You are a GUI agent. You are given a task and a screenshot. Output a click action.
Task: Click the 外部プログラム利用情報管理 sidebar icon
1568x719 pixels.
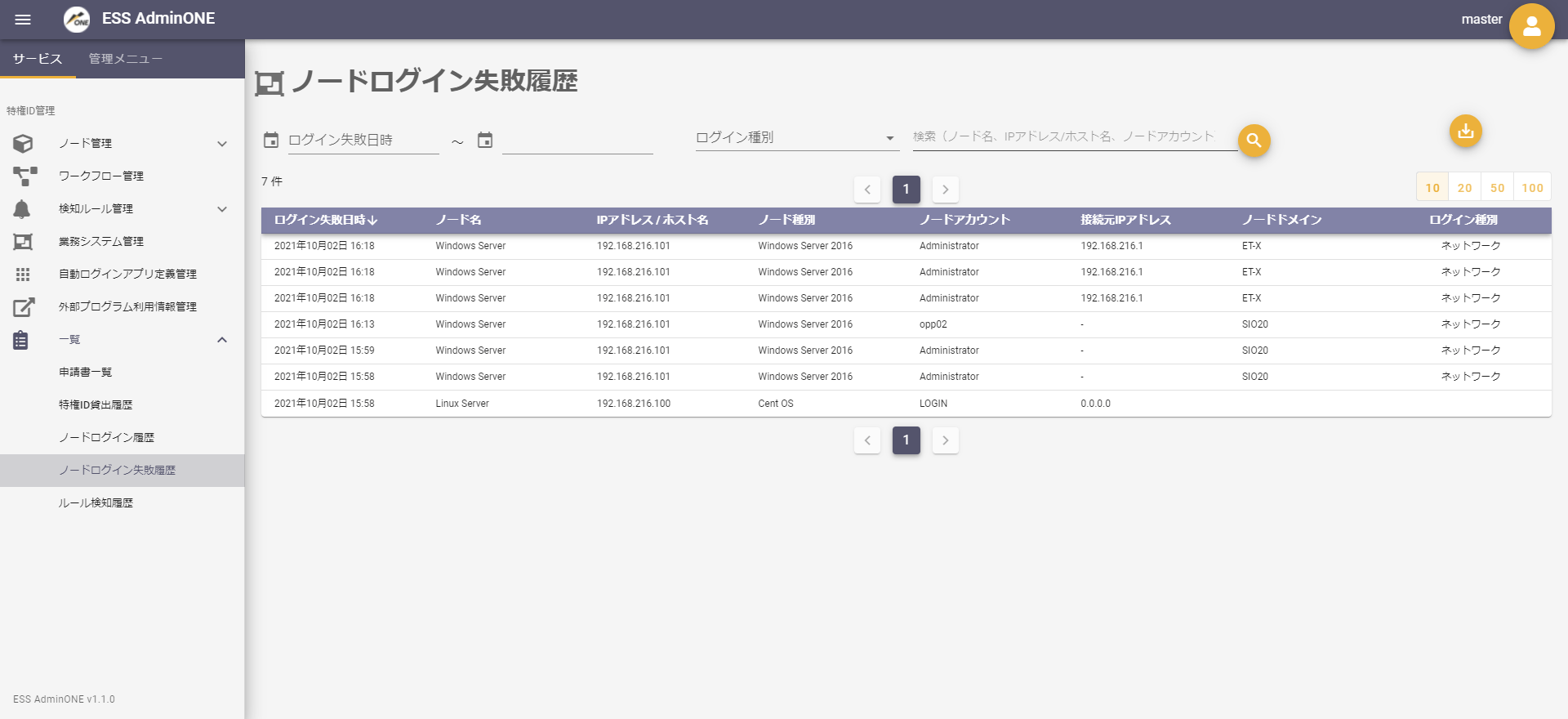coord(24,307)
